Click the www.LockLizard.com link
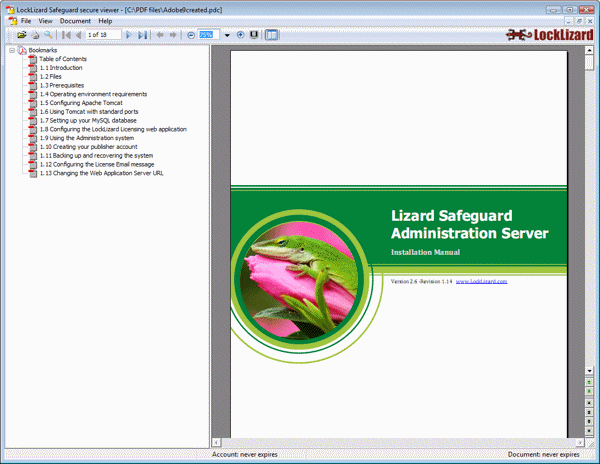 [x=481, y=282]
